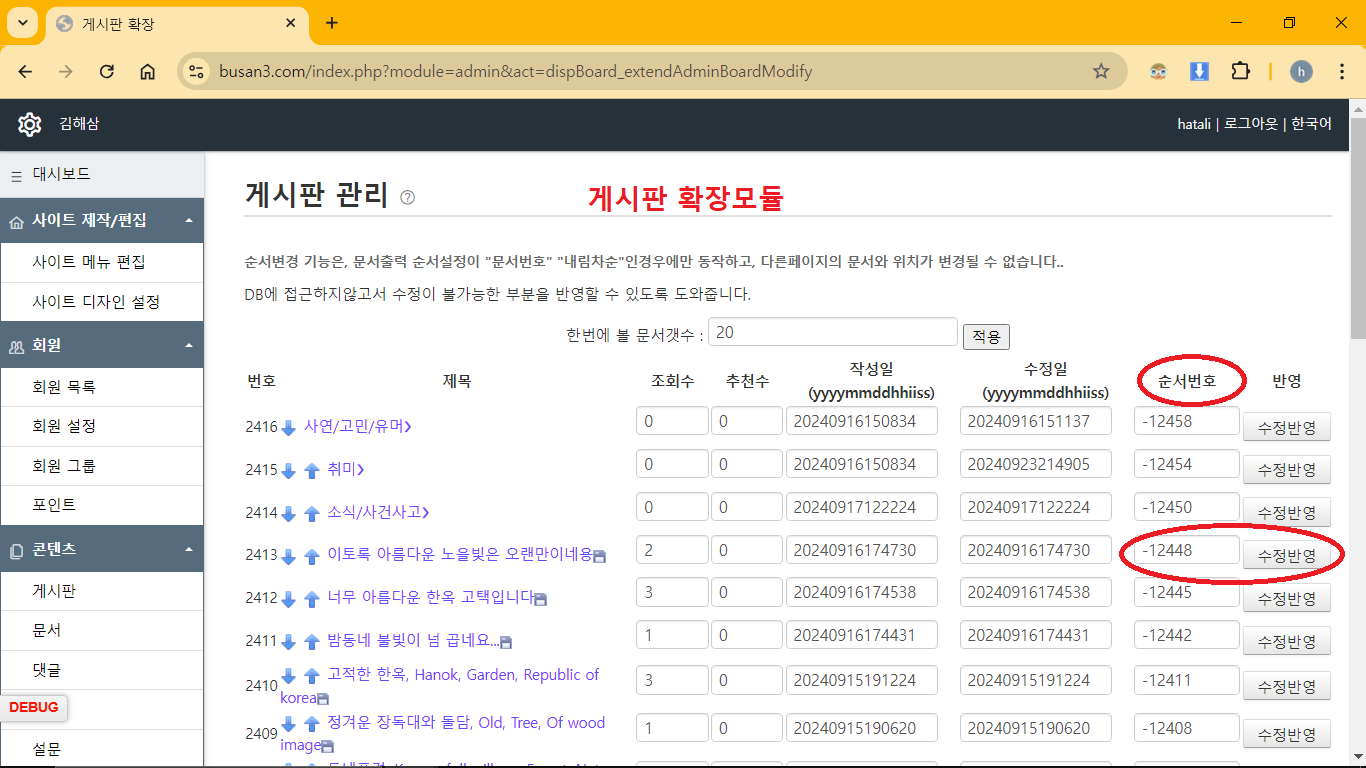Viewport: 1366px width, 768px height.
Task: Click the 조회수 field for post 2413
Action: (672, 550)
